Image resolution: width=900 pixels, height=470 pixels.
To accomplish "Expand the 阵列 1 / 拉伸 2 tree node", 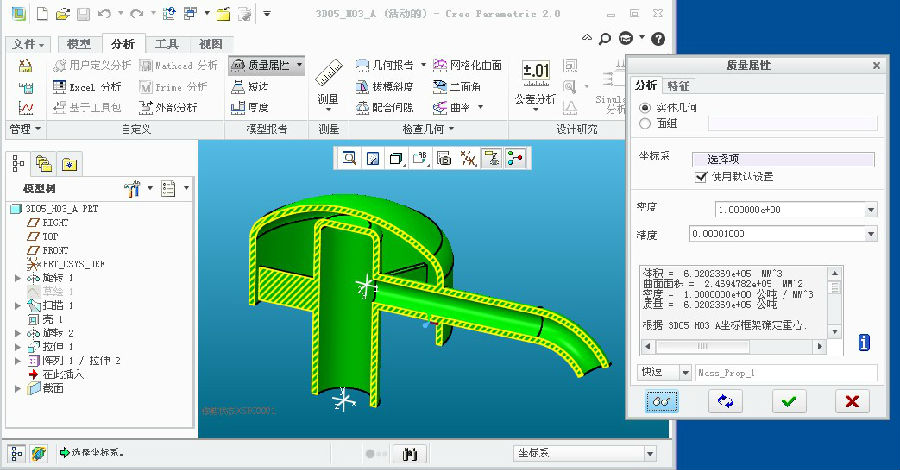I will [x=18, y=360].
